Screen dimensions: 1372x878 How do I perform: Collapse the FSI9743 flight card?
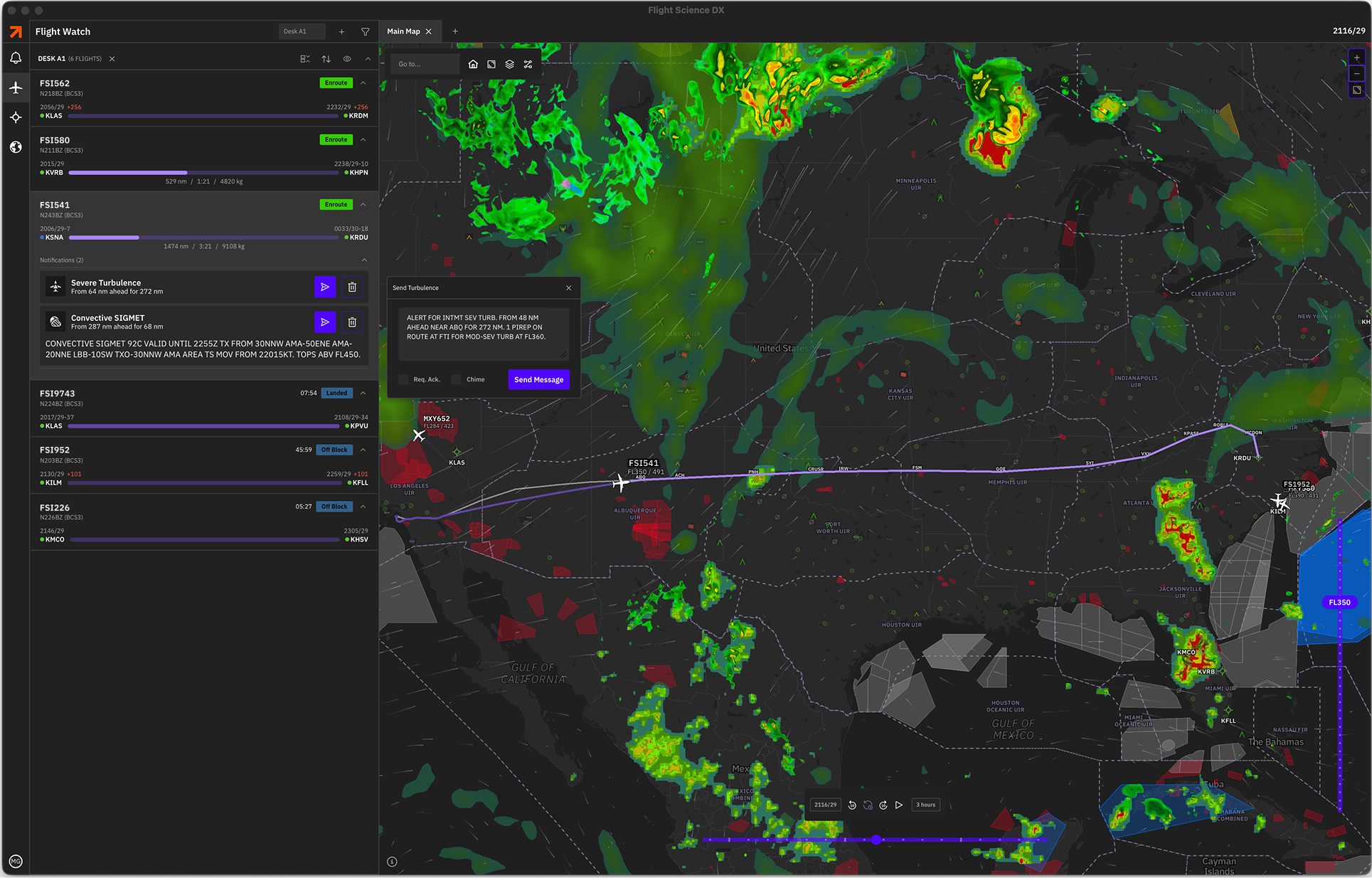363,393
